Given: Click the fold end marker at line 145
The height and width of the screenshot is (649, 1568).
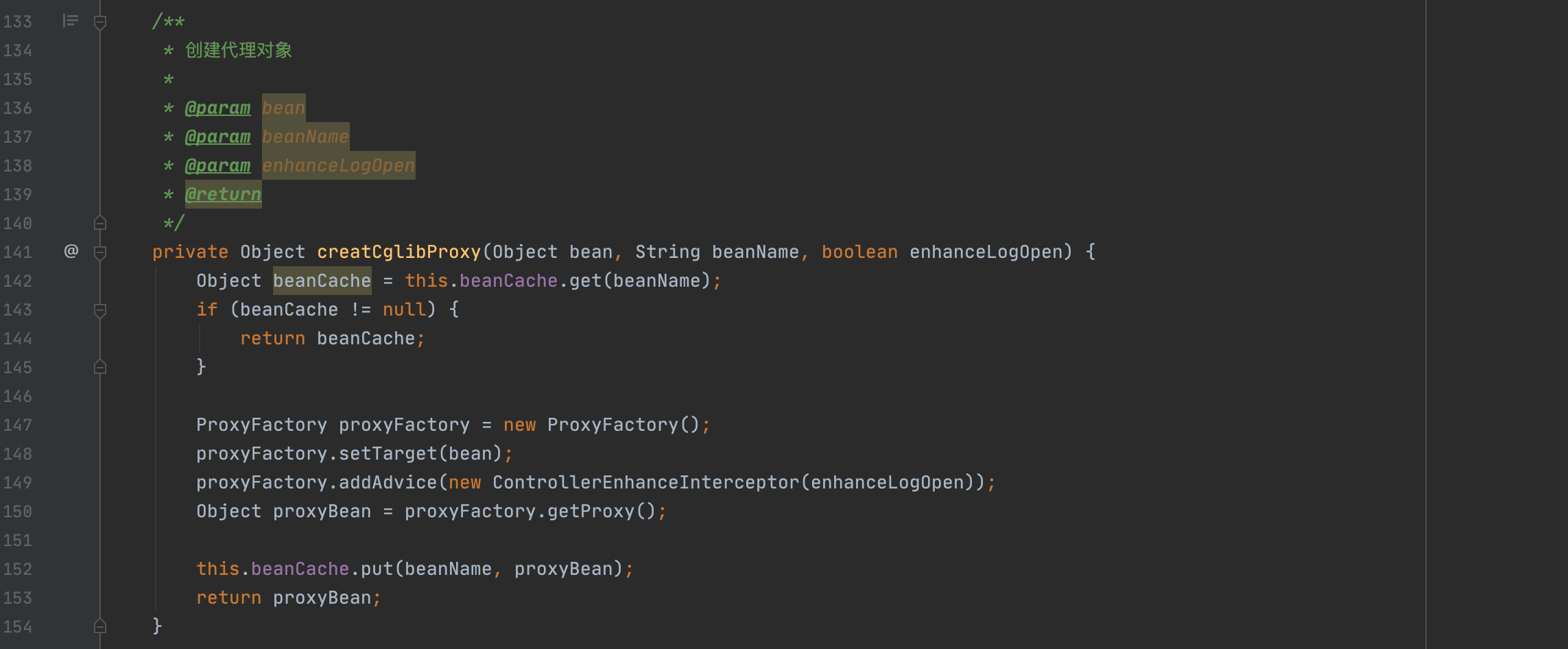Looking at the screenshot, I should click(100, 367).
